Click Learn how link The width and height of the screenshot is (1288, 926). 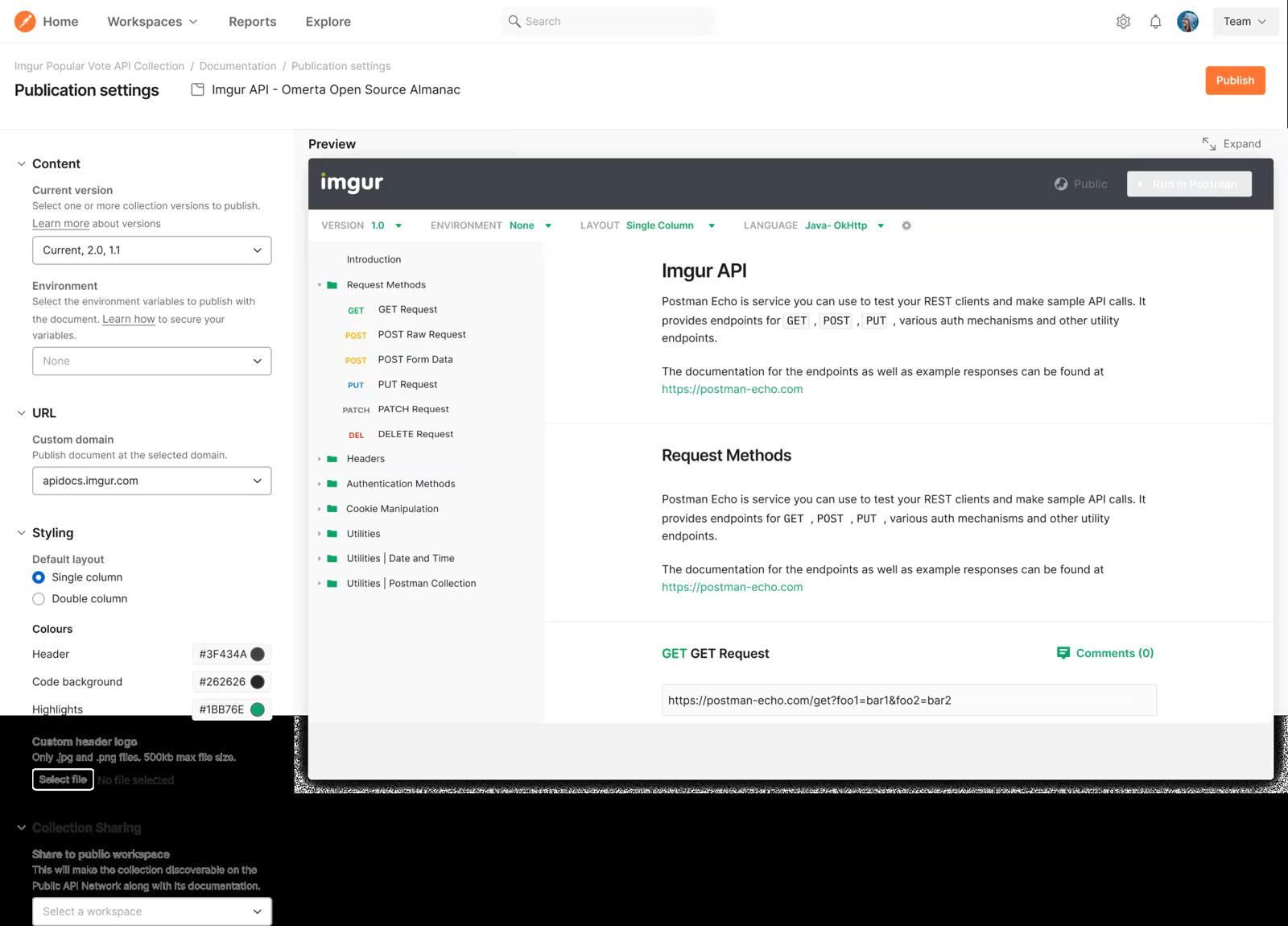click(x=129, y=320)
